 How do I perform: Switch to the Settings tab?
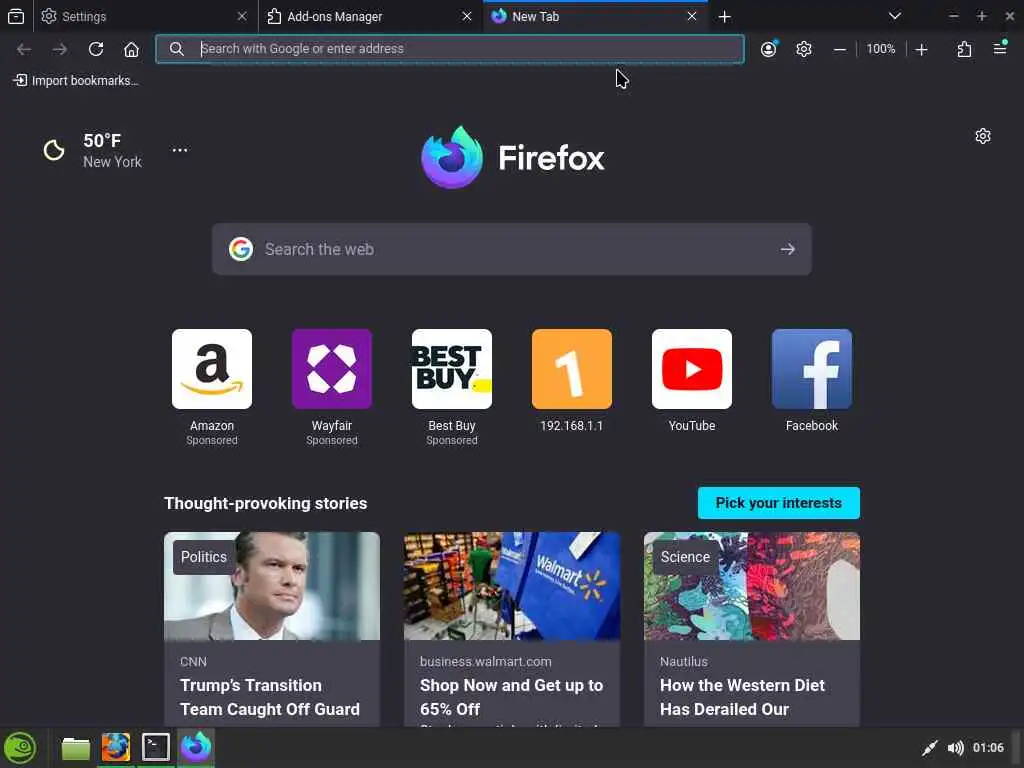coord(144,16)
